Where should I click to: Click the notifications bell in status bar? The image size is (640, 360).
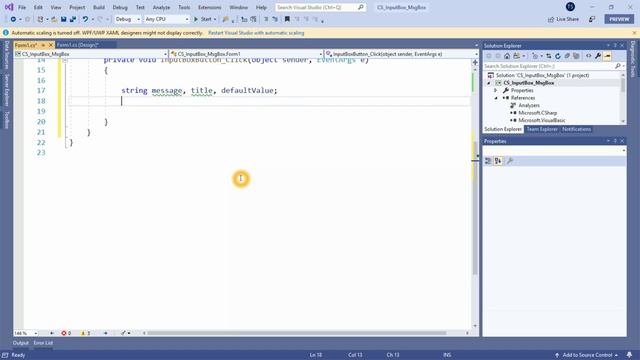629,355
